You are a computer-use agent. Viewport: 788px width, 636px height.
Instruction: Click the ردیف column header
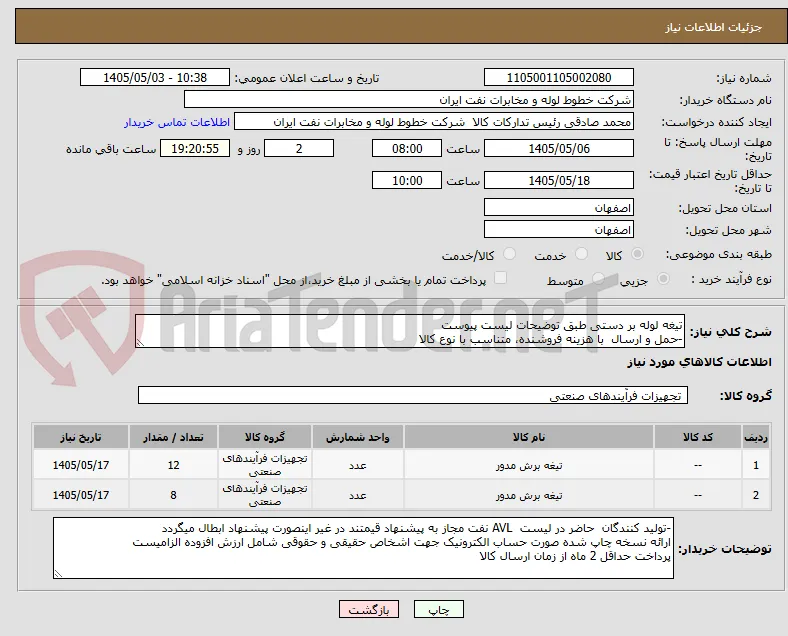click(x=756, y=437)
